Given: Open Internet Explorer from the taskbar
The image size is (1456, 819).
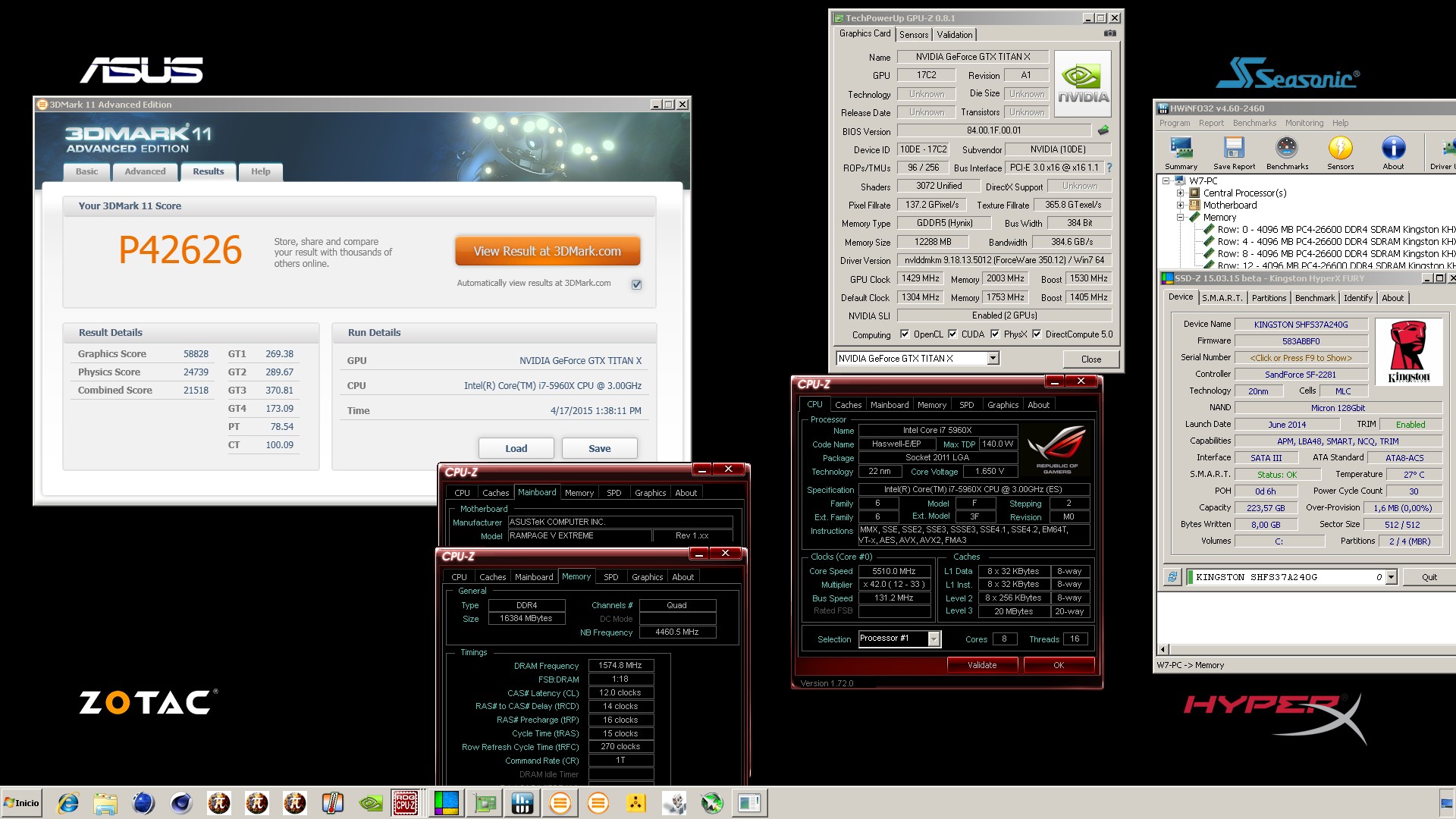Looking at the screenshot, I should click(x=67, y=803).
